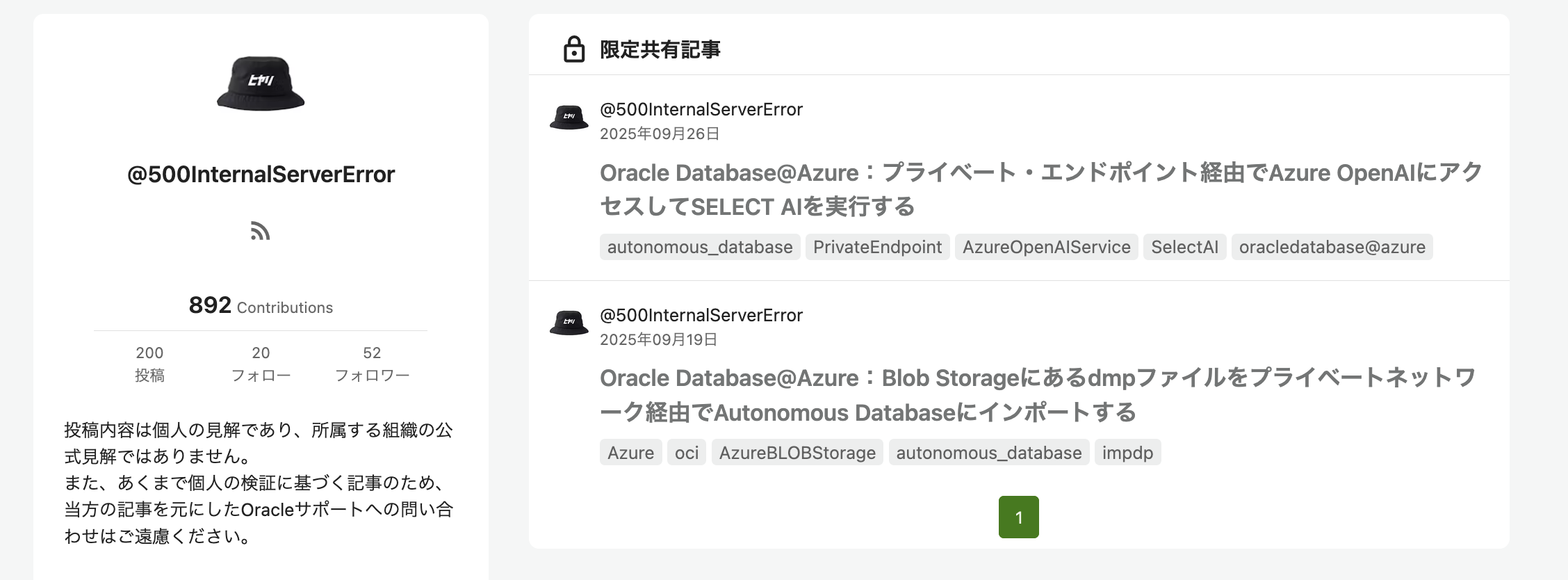Open the Blob Storage dmp import article
The height and width of the screenshot is (580, 1568).
click(x=1038, y=395)
